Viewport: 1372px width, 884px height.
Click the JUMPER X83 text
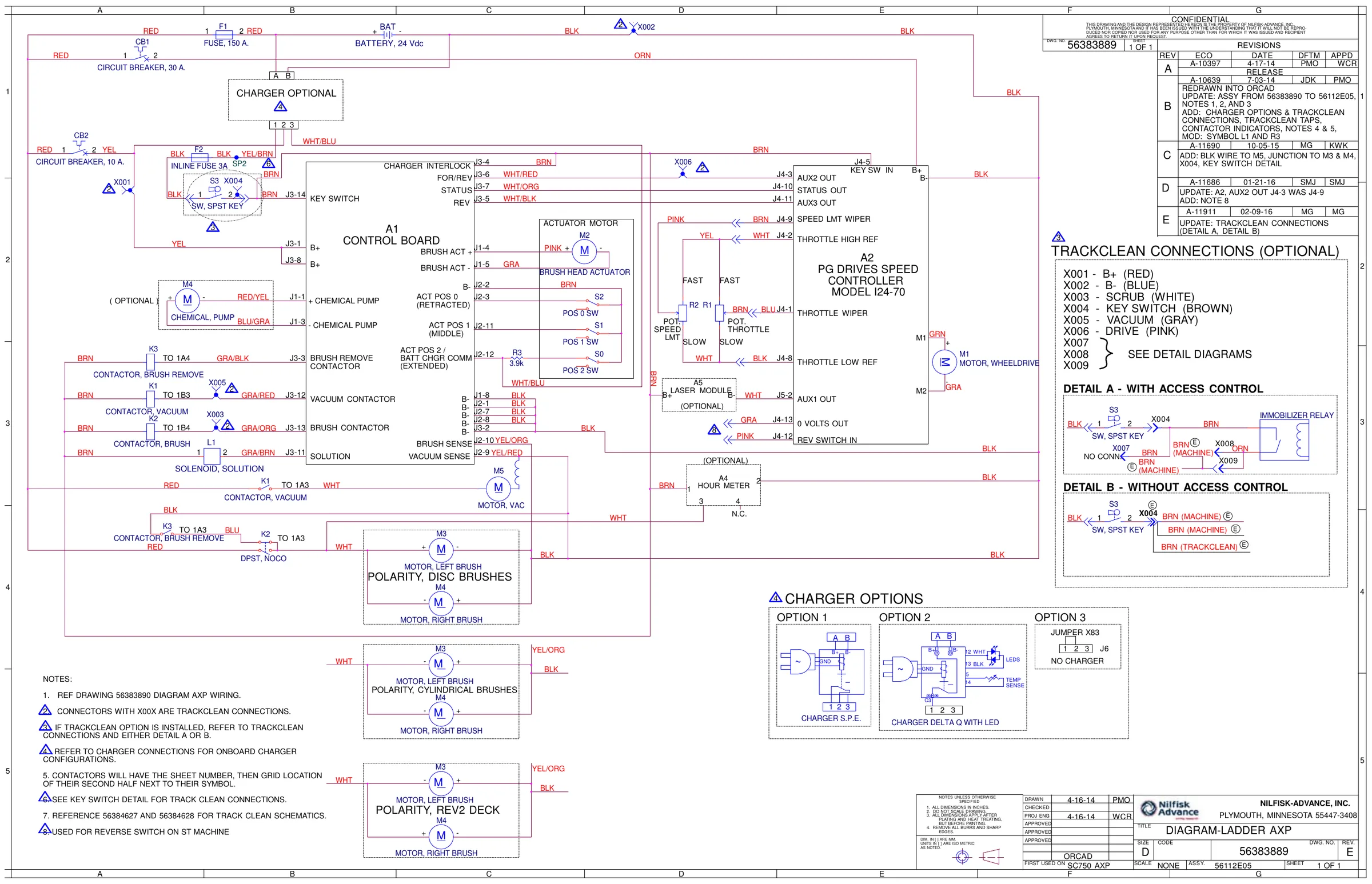pyautogui.click(x=1075, y=632)
